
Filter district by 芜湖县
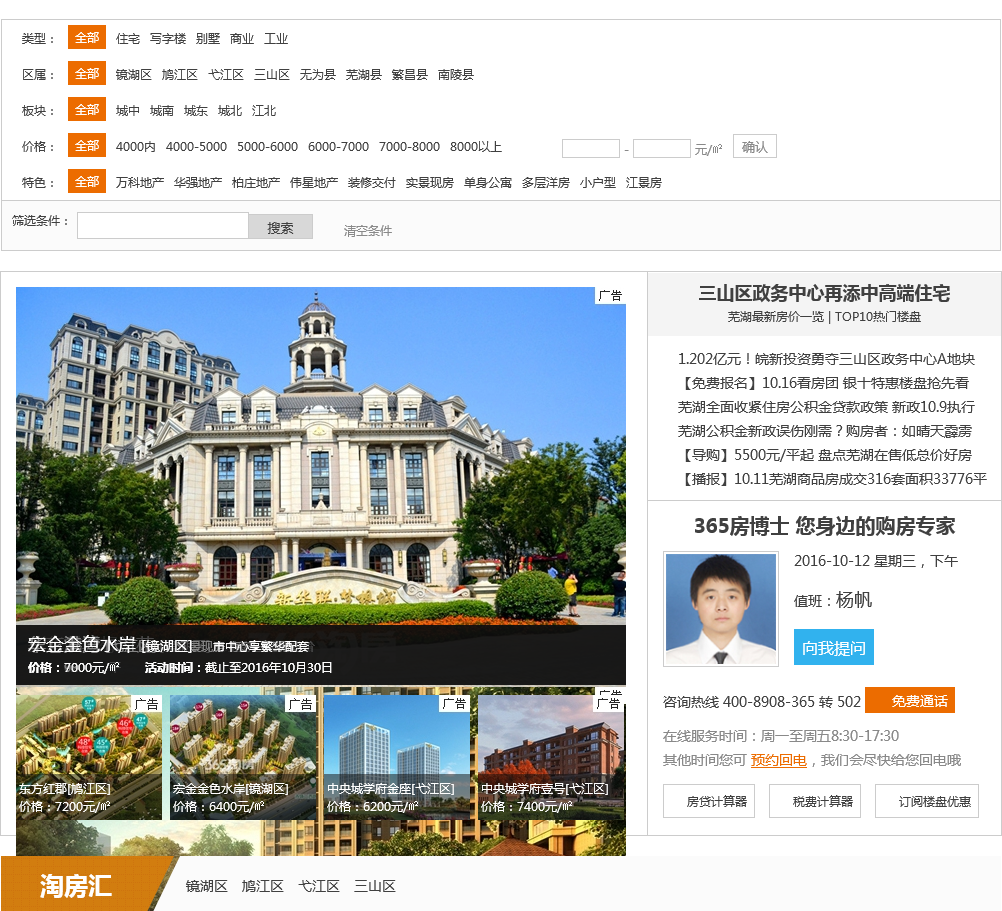click(x=364, y=75)
